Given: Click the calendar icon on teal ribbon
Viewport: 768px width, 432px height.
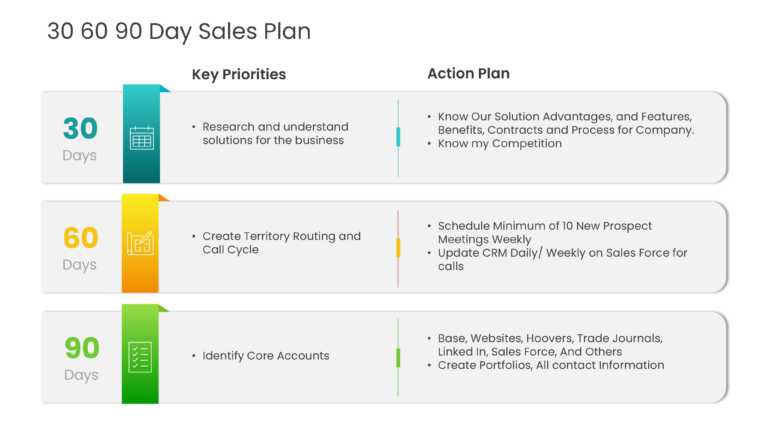Looking at the screenshot, I should [141, 137].
